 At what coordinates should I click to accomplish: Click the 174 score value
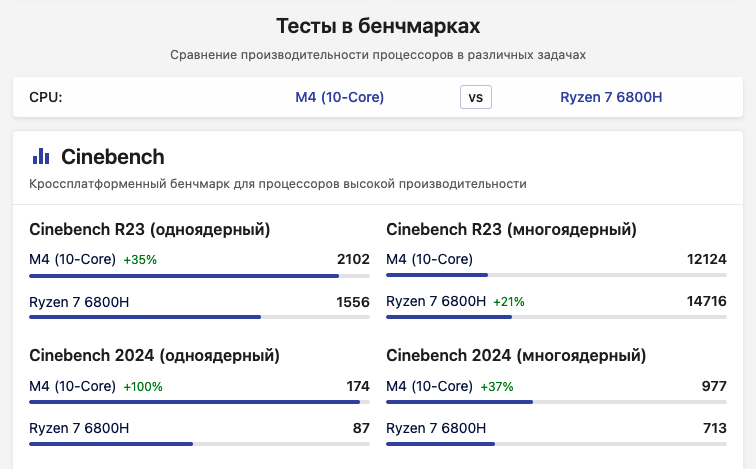pyautogui.click(x=358, y=386)
